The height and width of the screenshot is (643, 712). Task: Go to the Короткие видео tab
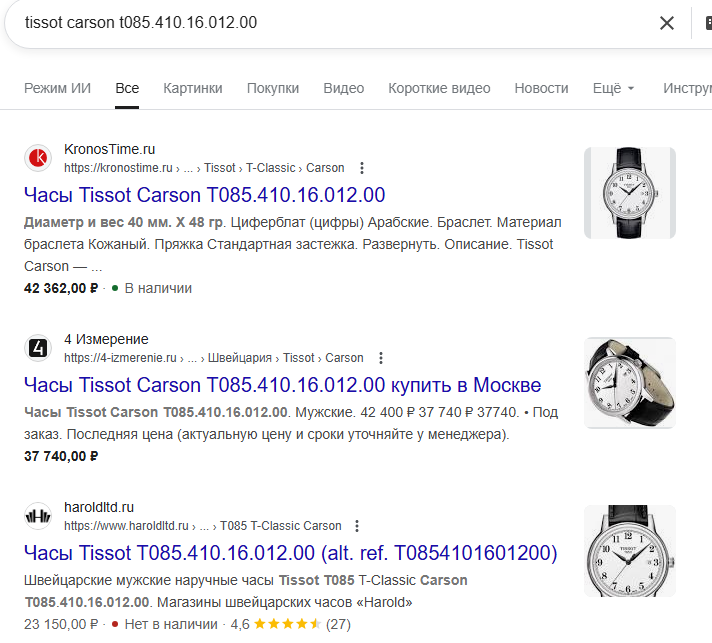[x=439, y=88]
